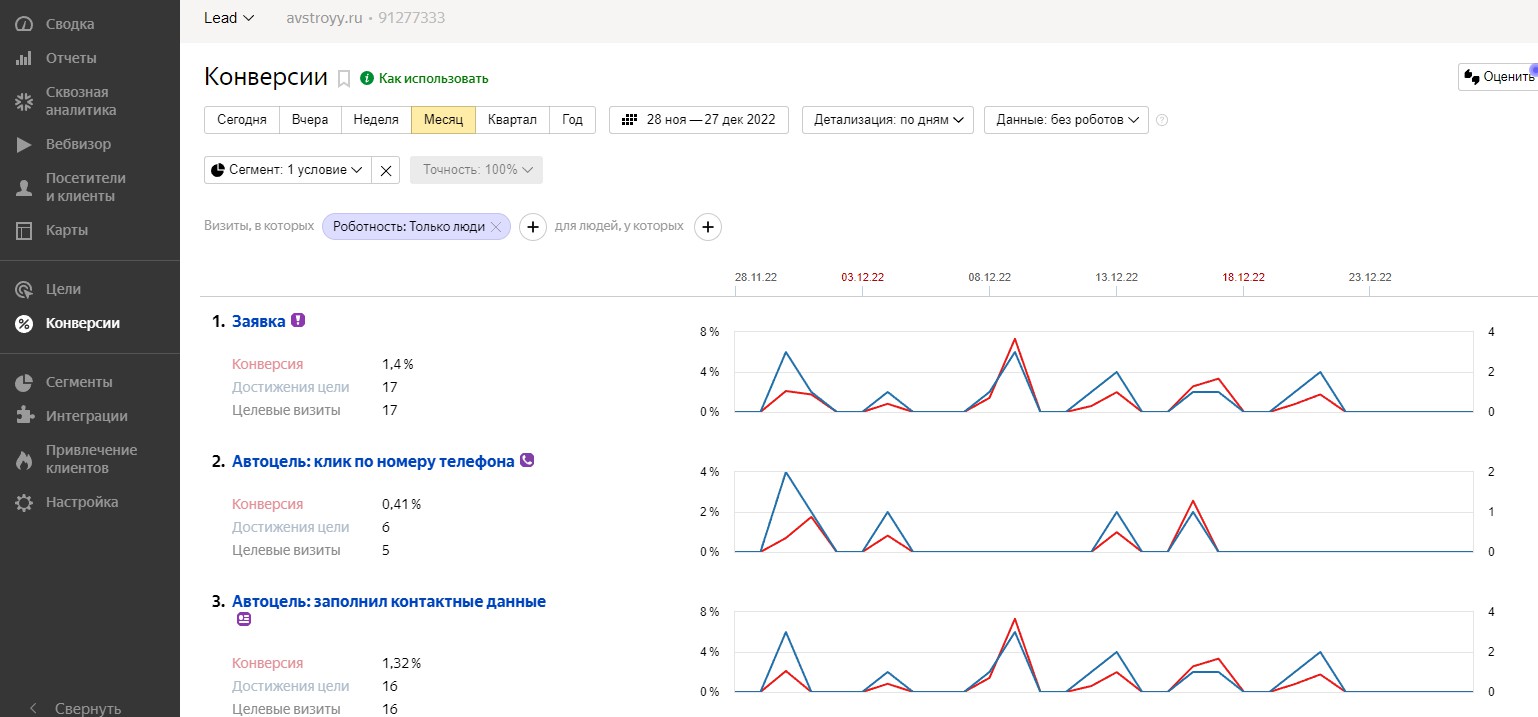Collapse sidebar with Свернуть
This screenshot has width=1538, height=717.
(88, 708)
